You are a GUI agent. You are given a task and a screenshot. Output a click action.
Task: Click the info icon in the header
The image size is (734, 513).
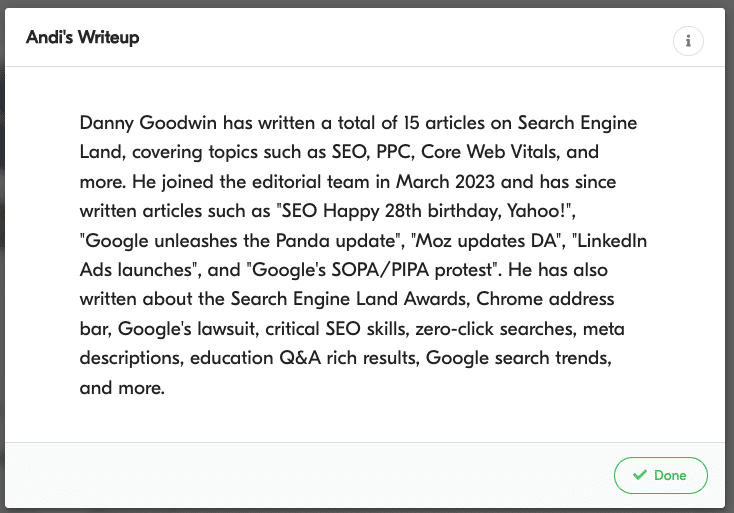(x=688, y=41)
